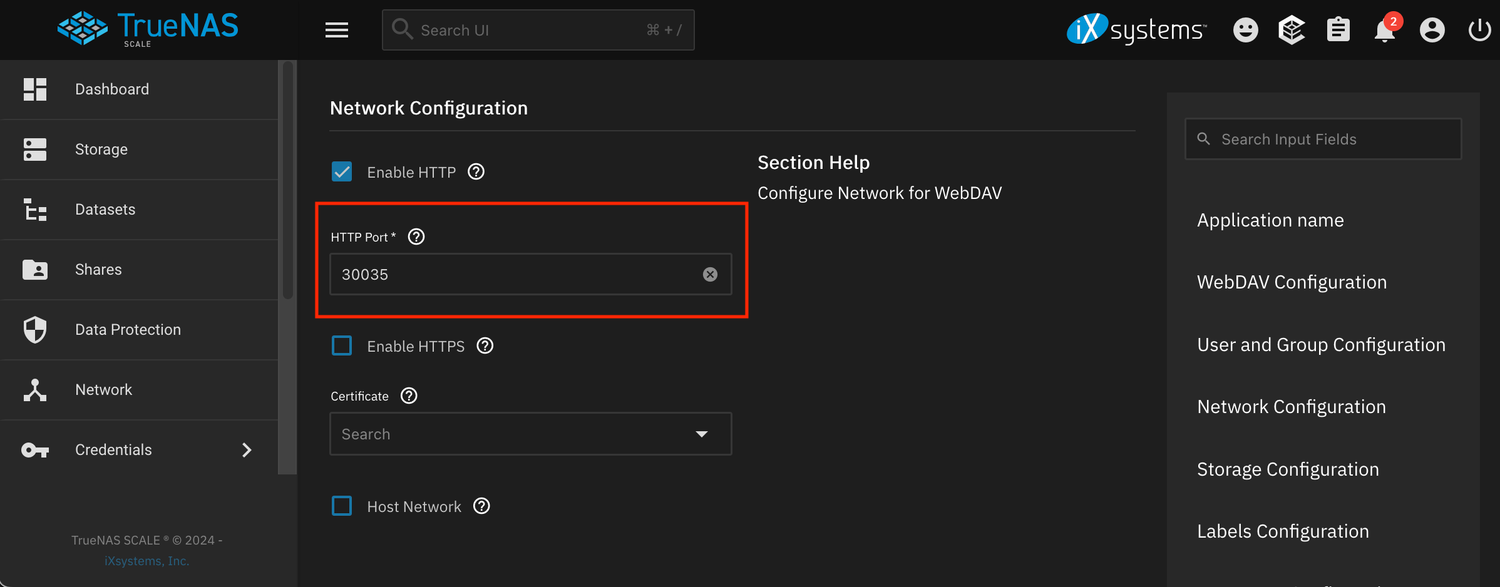Screen dimensions: 1500x587
Task: Open Network in the sidebar
Action: [x=140, y=389]
